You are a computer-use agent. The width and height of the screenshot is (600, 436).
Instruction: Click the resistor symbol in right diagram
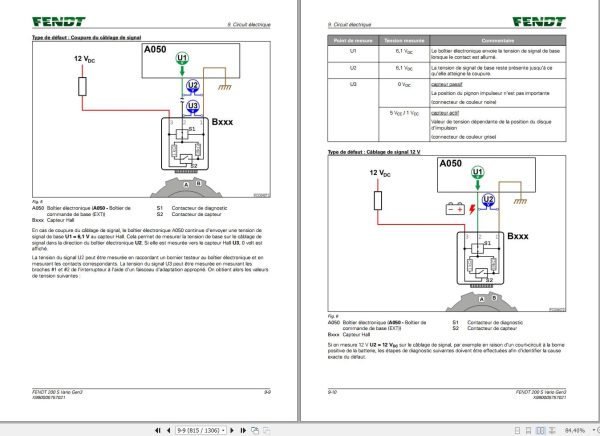coord(378,201)
